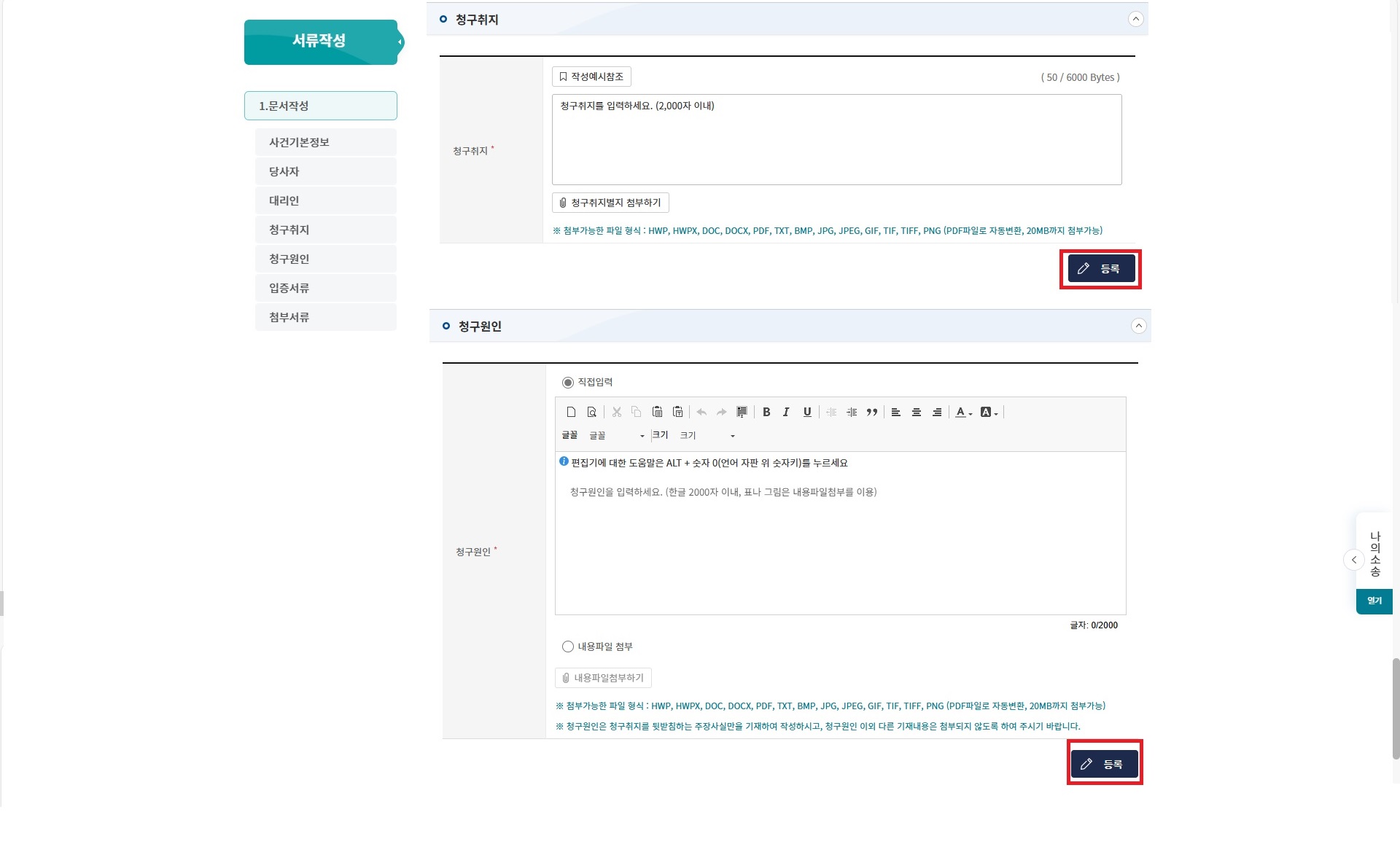The image size is (1400, 863).
Task: Open the 크기 font size dropdown
Action: pyautogui.click(x=707, y=435)
